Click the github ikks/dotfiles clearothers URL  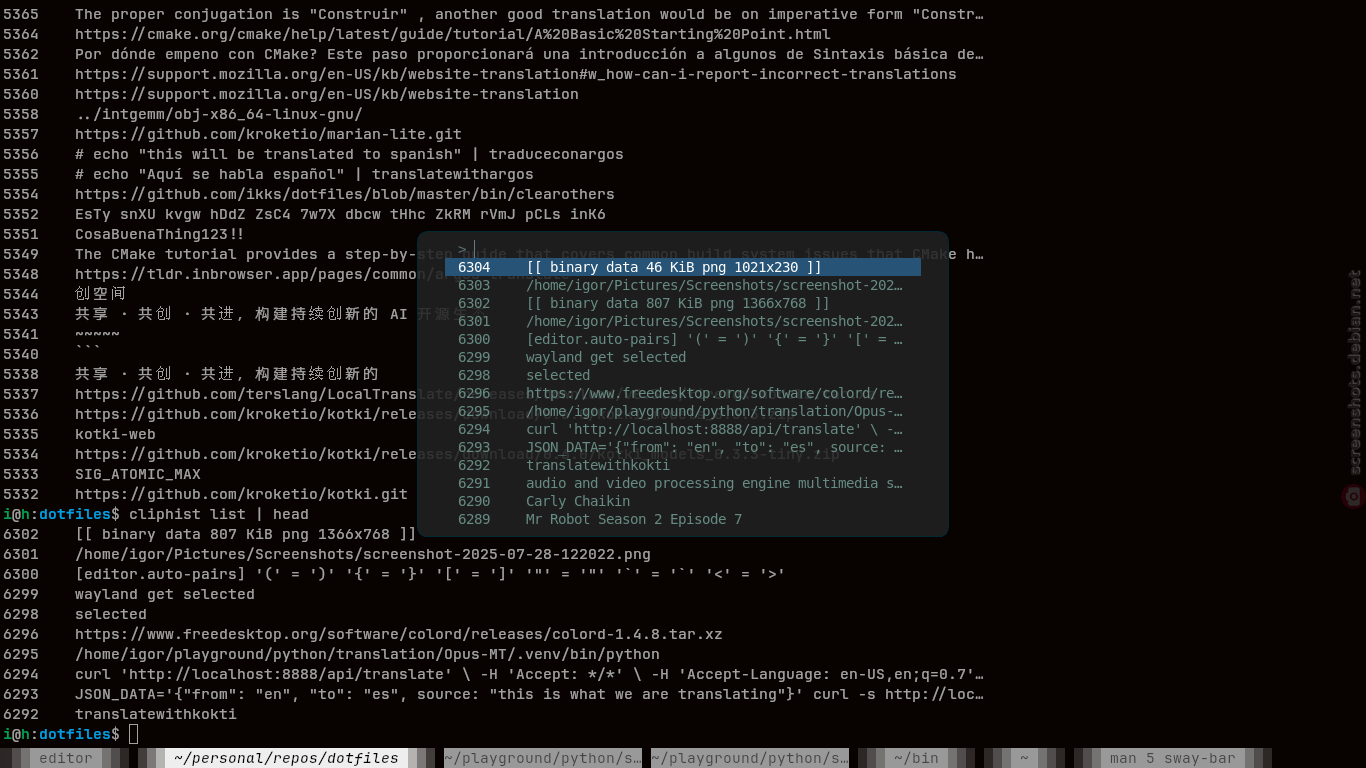[x=345, y=194]
